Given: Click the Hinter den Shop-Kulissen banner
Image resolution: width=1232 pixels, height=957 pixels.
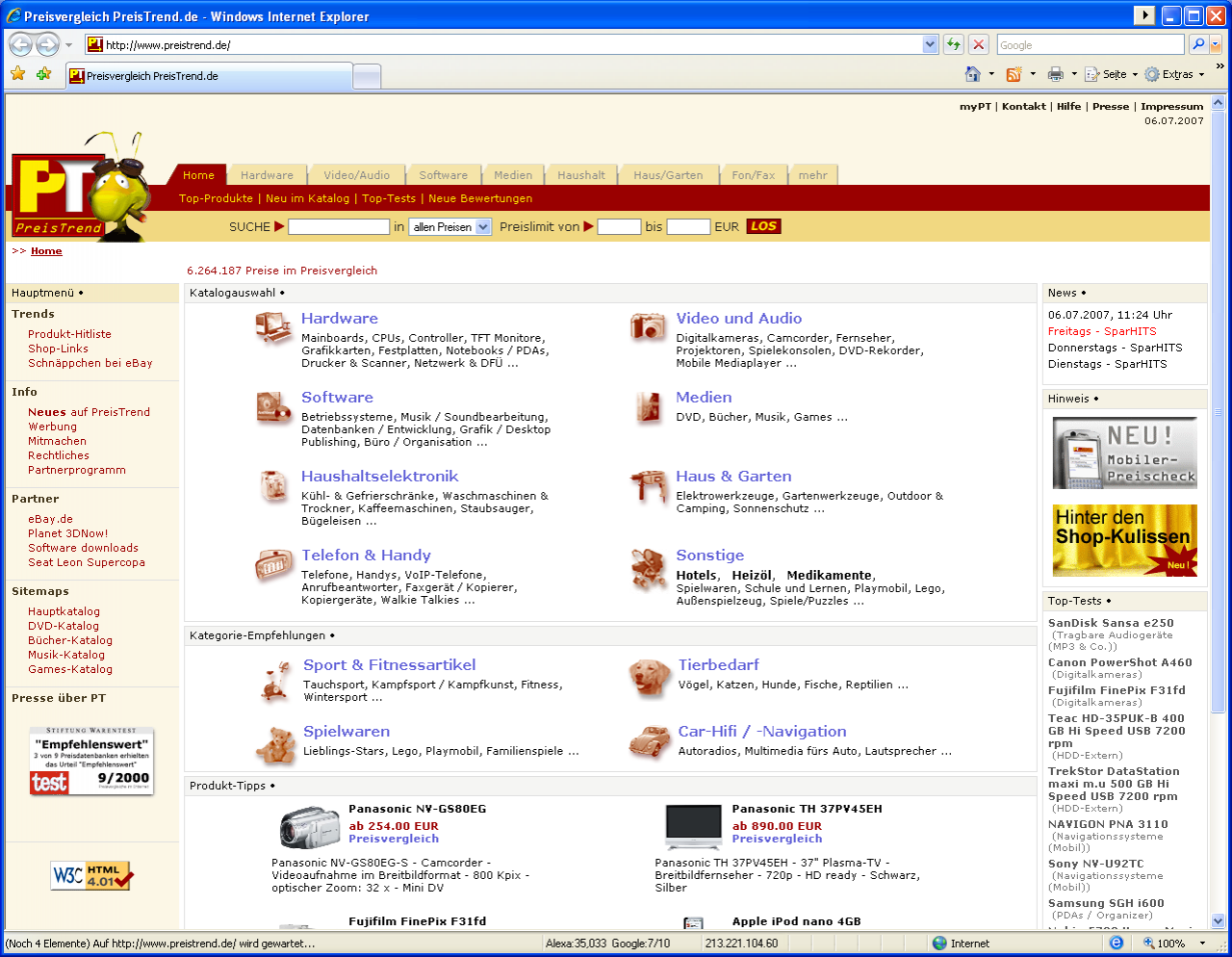Looking at the screenshot, I should (x=1124, y=540).
